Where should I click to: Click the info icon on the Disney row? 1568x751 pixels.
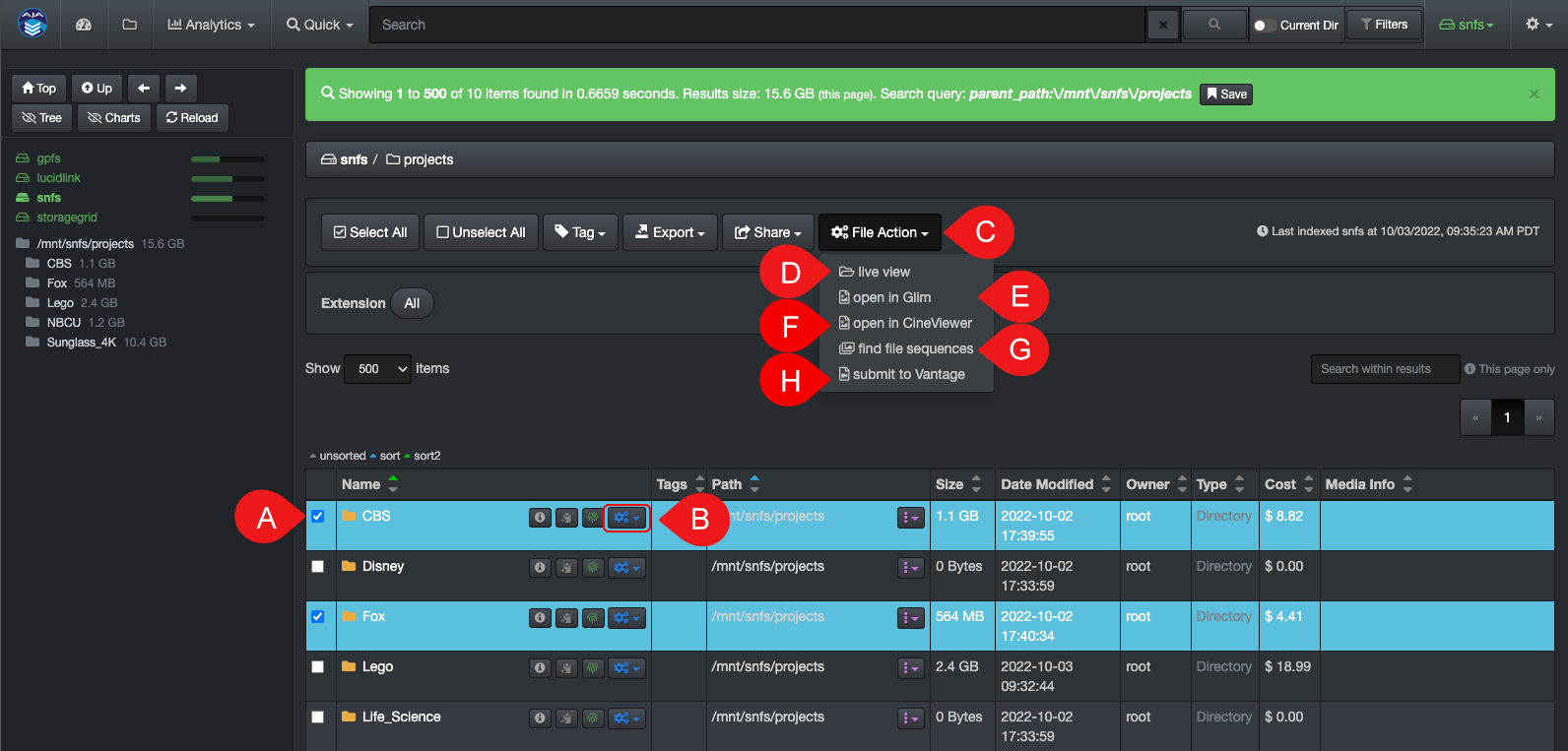(540, 568)
